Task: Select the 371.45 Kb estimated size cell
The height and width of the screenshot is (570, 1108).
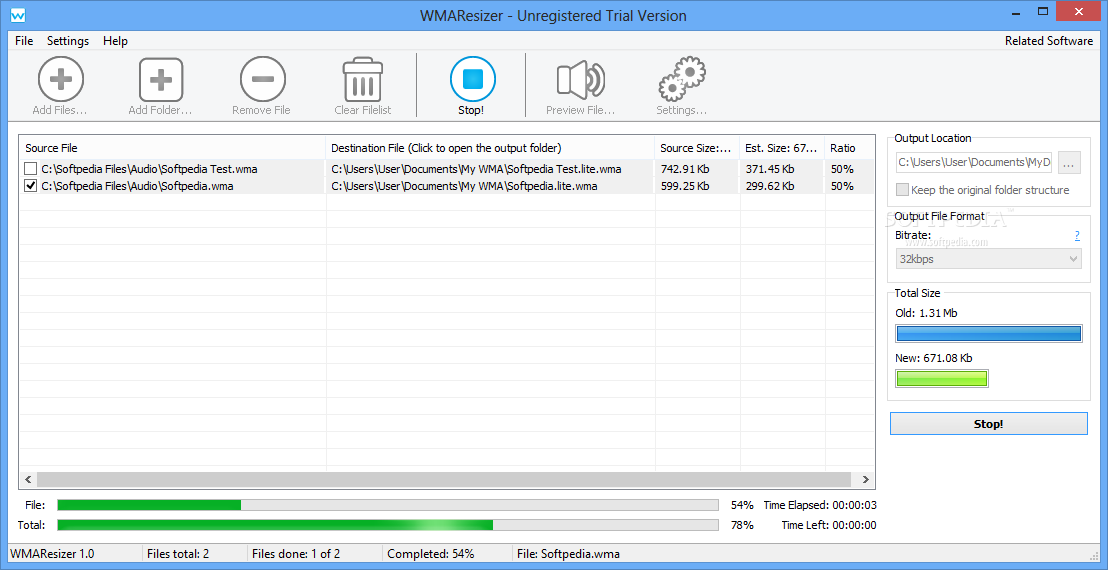Action: pos(770,169)
